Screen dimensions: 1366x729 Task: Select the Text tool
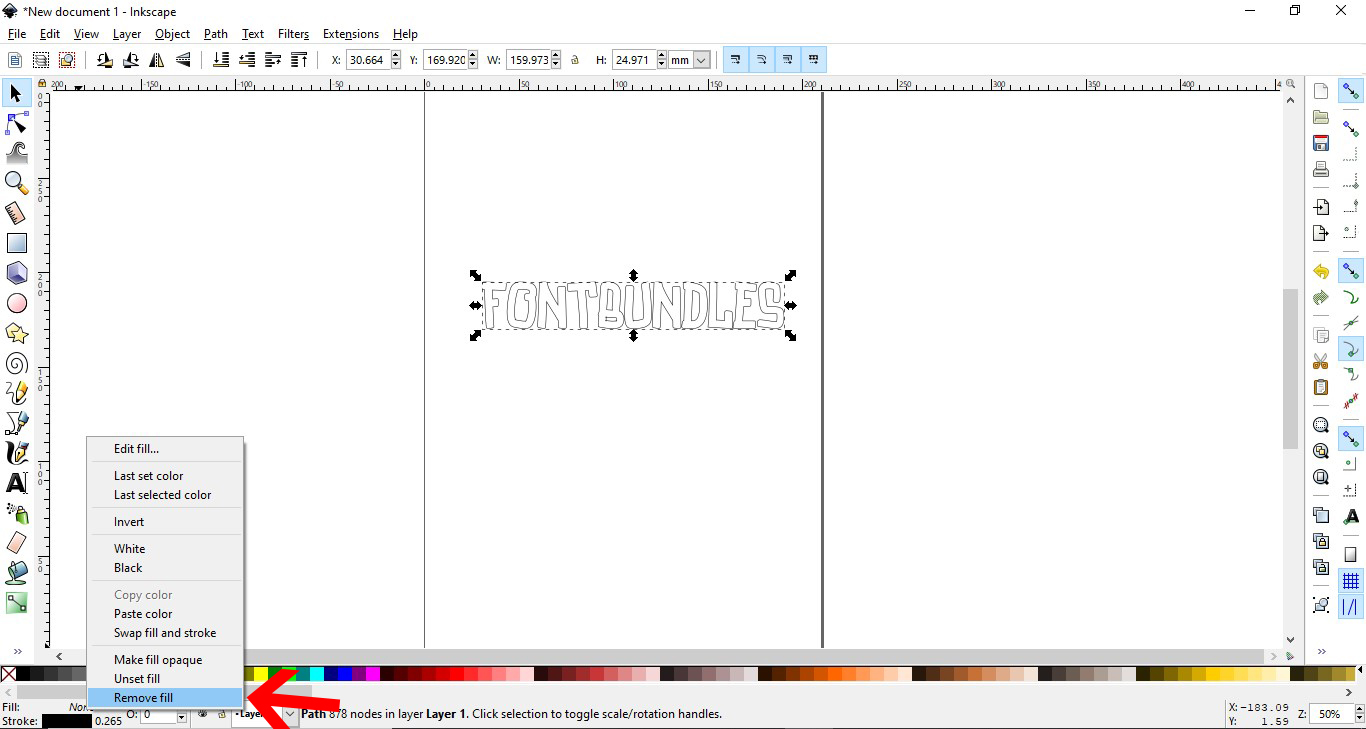(16, 483)
